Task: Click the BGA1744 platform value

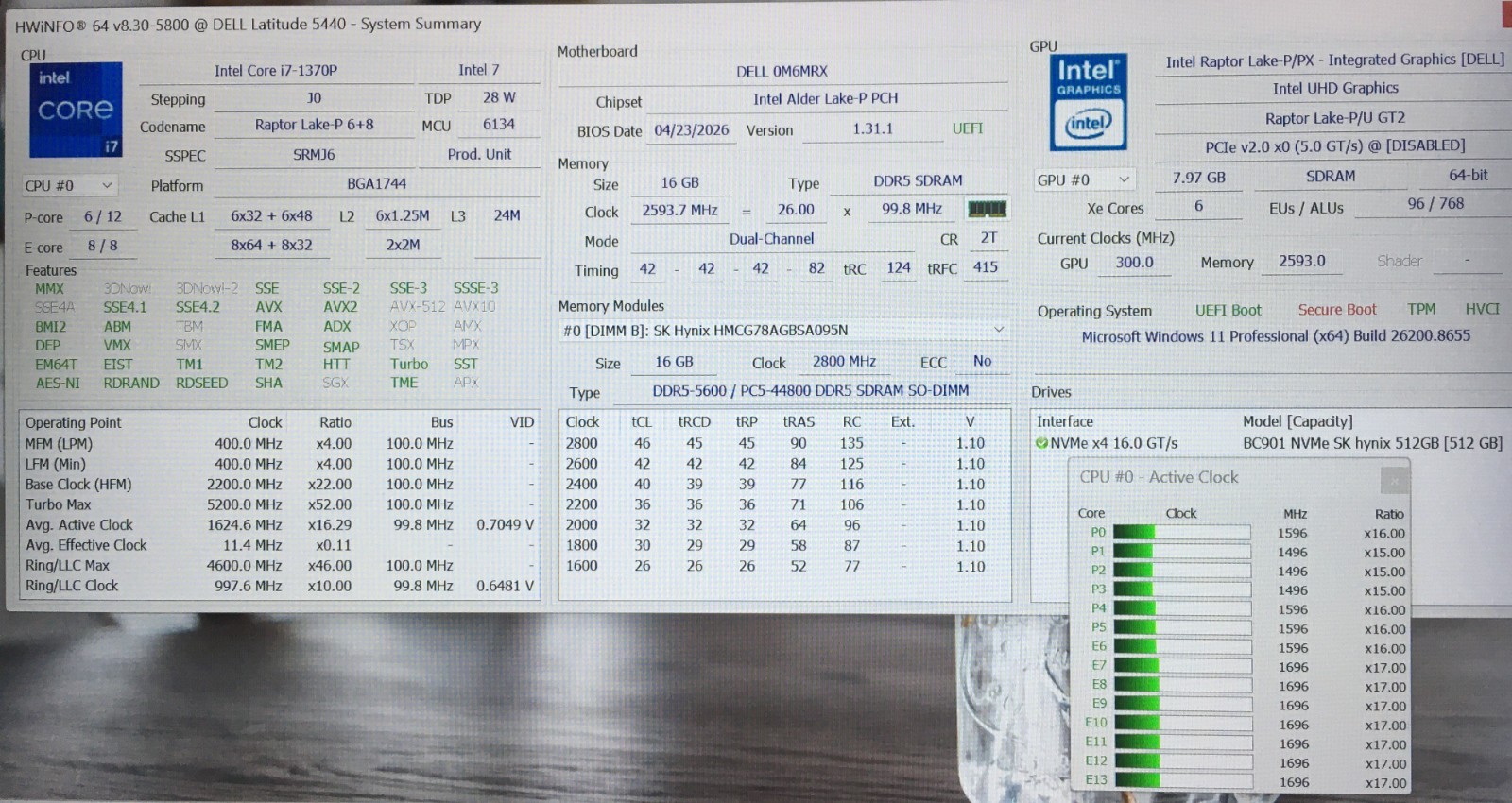Action: coord(376,184)
